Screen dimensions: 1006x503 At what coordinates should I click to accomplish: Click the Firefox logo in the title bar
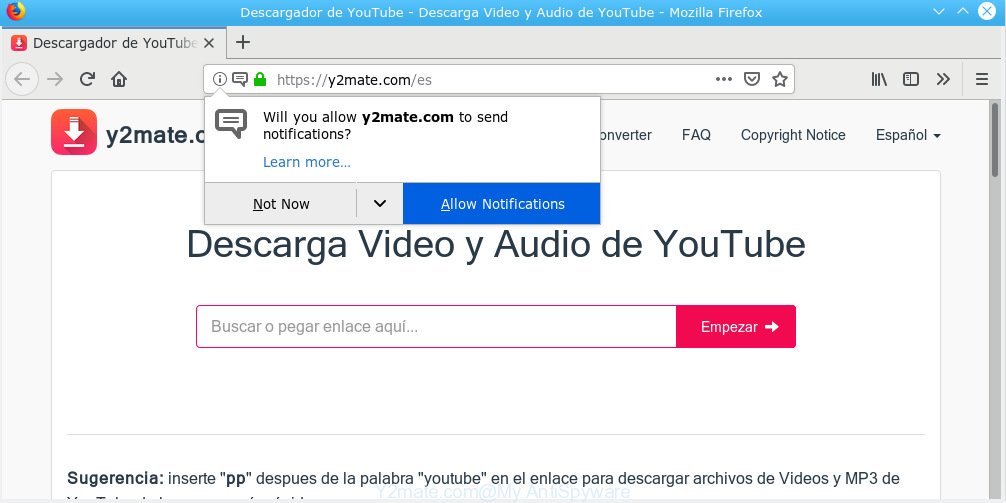coord(15,11)
